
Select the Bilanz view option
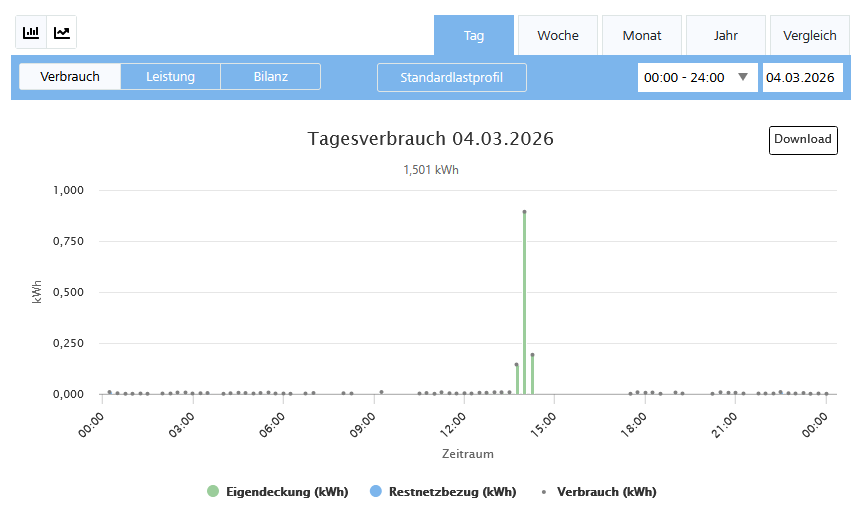(270, 77)
